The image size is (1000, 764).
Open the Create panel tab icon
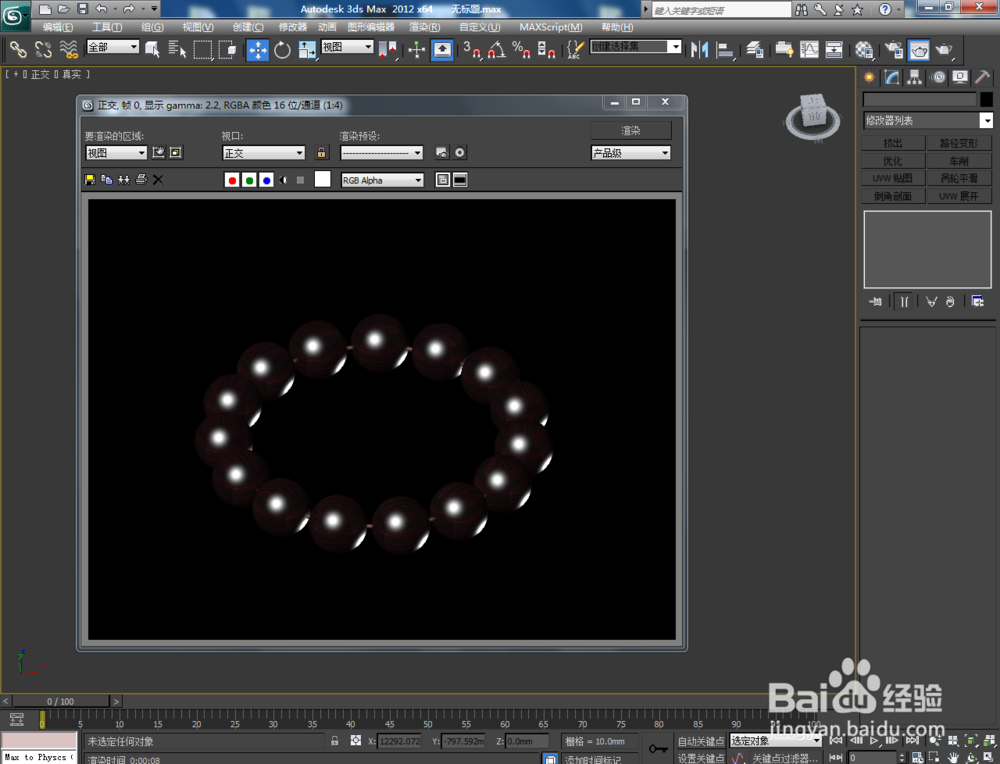click(869, 77)
